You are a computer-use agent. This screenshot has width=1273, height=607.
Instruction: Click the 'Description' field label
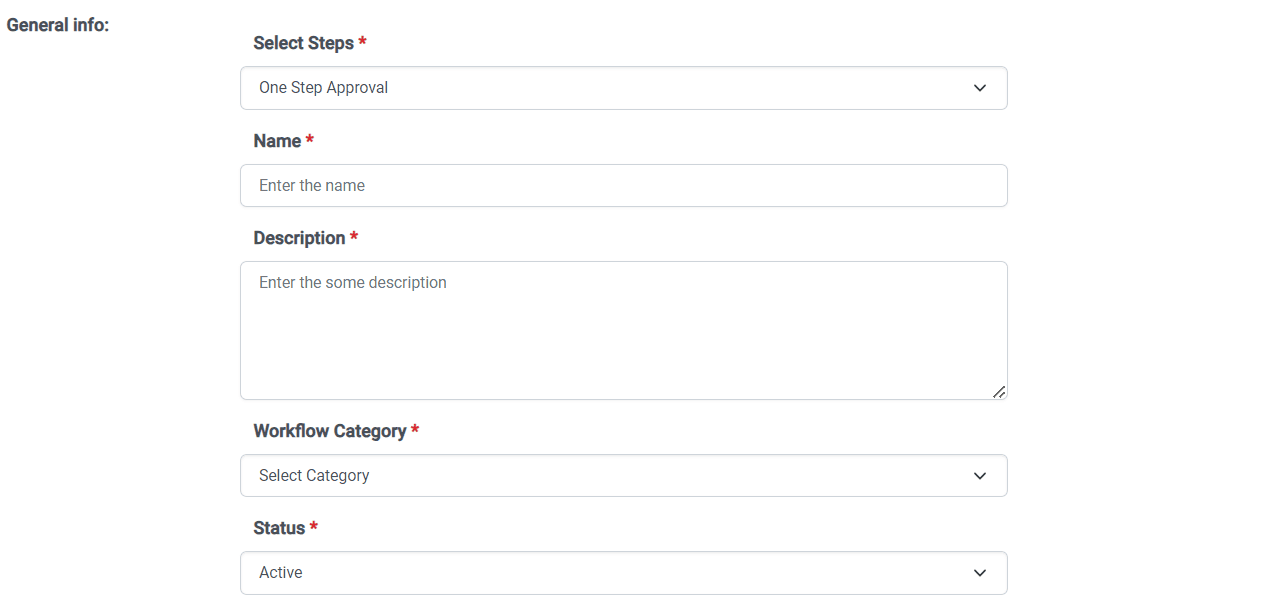(x=299, y=238)
